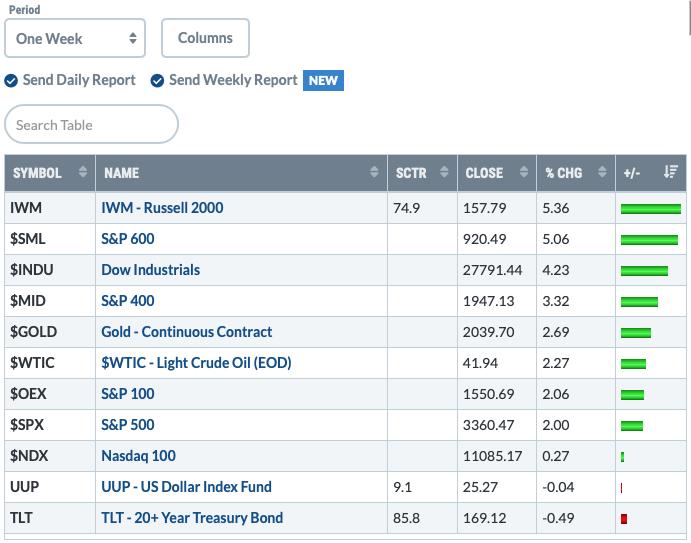Click the TLT red change bar
The height and width of the screenshot is (543, 691).
pos(624,519)
